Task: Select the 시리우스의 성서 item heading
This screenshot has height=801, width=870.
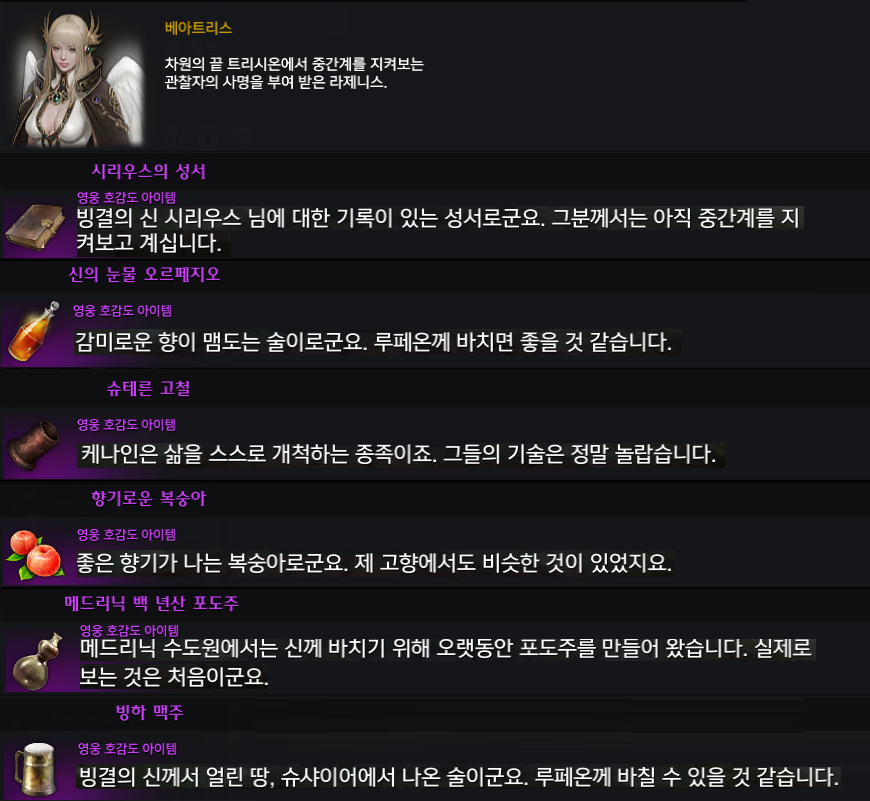Action: point(148,171)
